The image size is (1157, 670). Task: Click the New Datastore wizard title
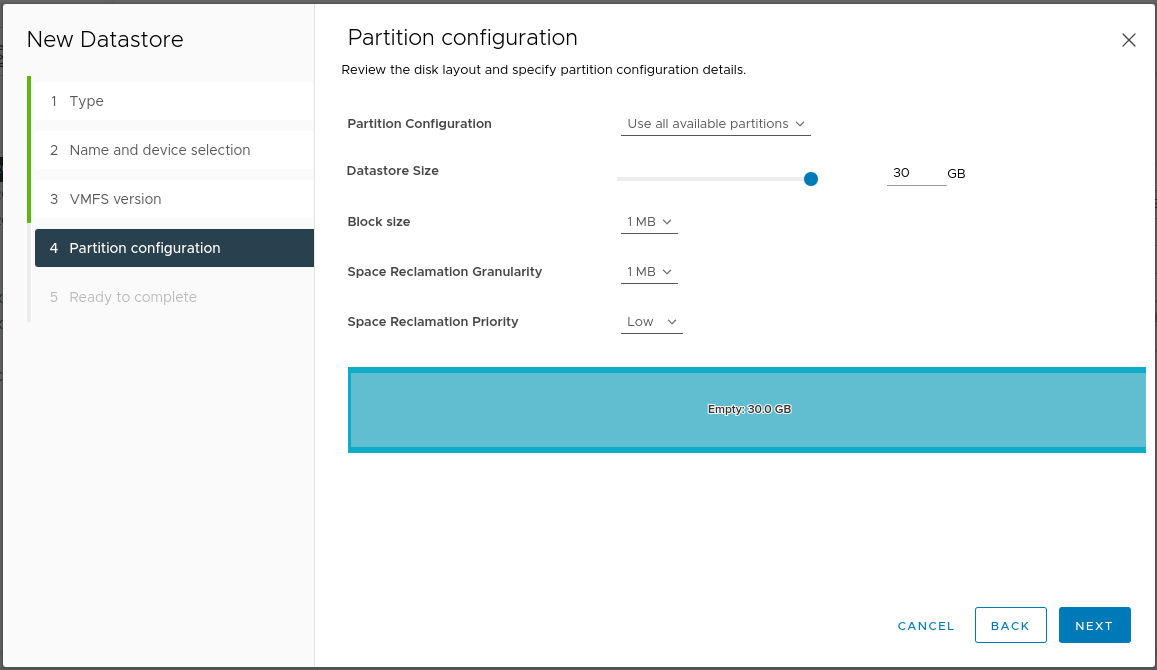[105, 40]
